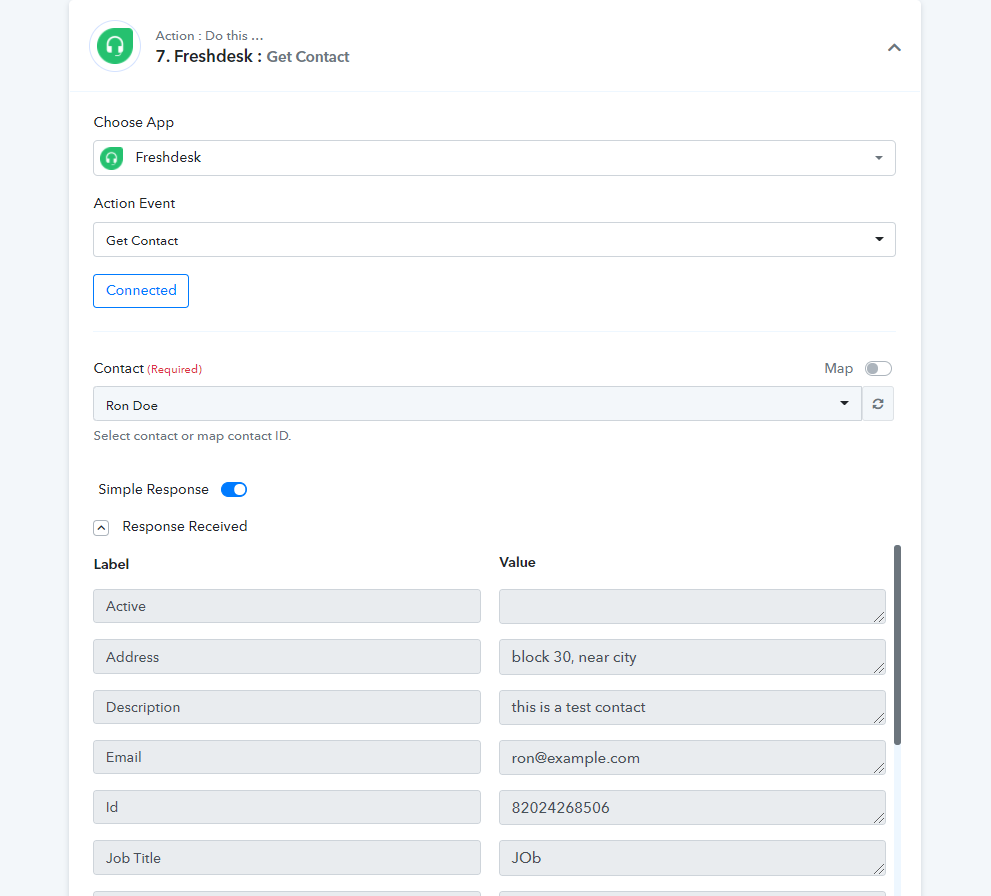This screenshot has width=991, height=896.
Task: Refresh the Contact list with reload icon
Action: point(878,404)
